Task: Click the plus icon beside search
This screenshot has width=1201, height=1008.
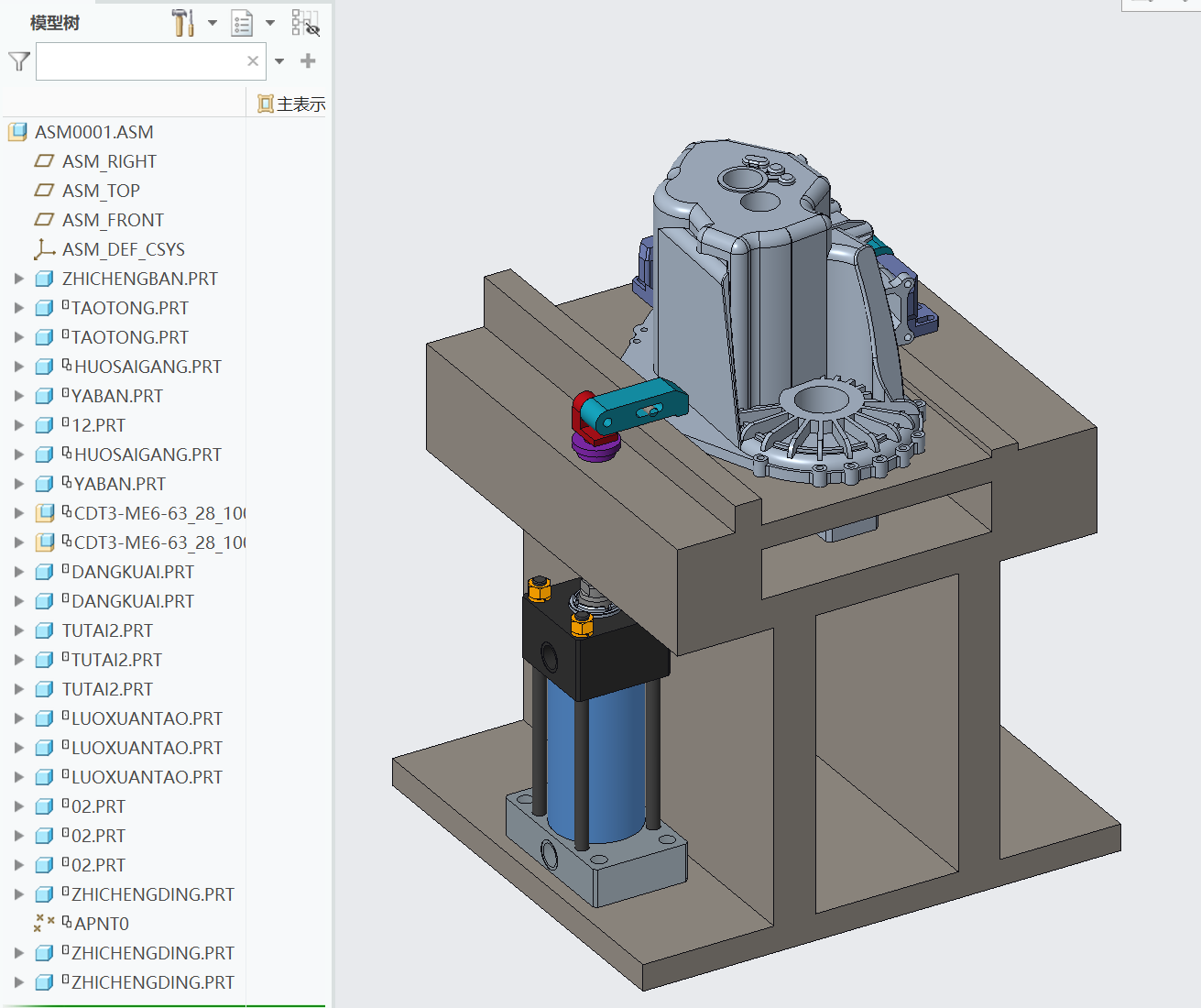Action: click(308, 61)
